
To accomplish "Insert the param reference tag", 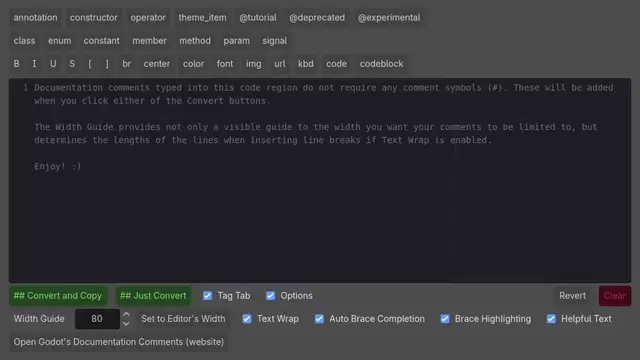I will tap(237, 41).
